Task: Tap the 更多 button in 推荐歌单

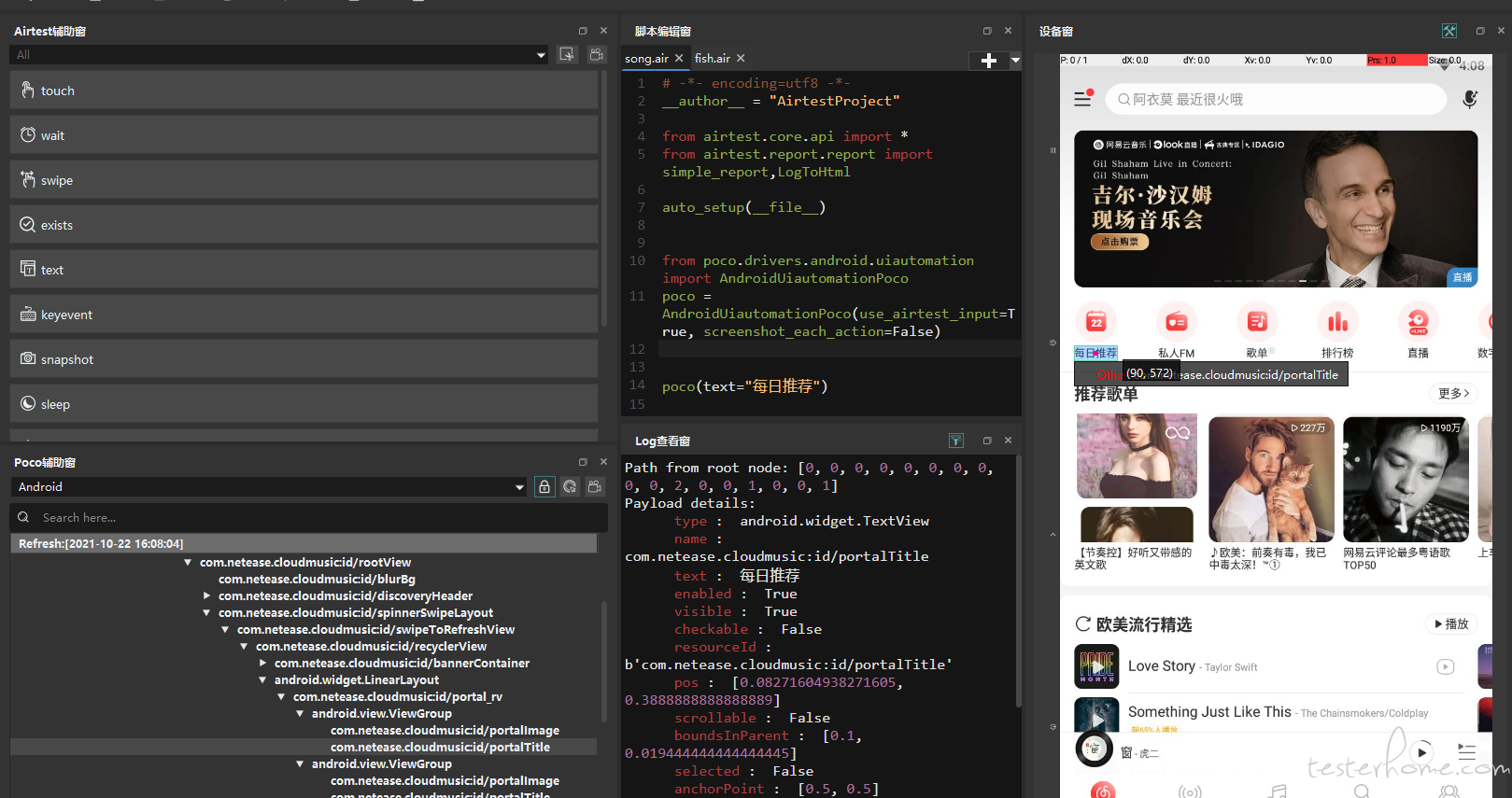Action: [1453, 393]
